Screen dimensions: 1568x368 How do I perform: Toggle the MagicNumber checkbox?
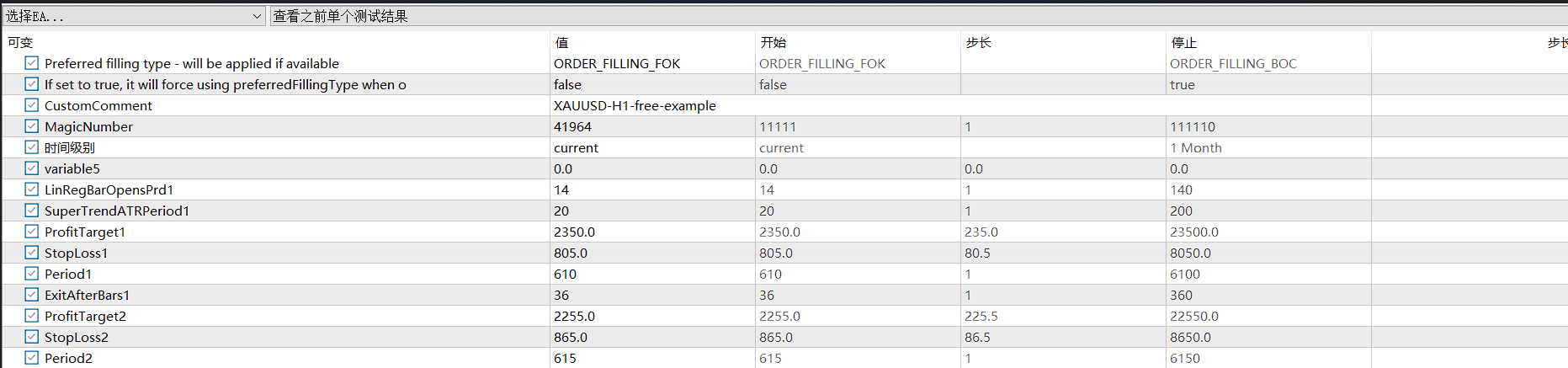click(x=32, y=126)
